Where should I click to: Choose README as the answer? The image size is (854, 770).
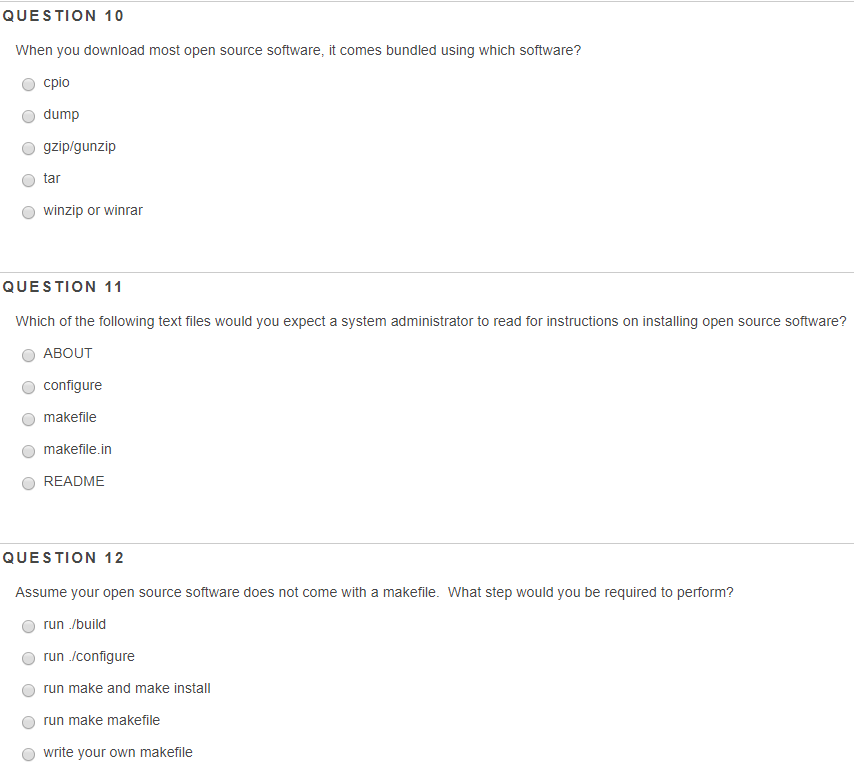click(x=28, y=483)
